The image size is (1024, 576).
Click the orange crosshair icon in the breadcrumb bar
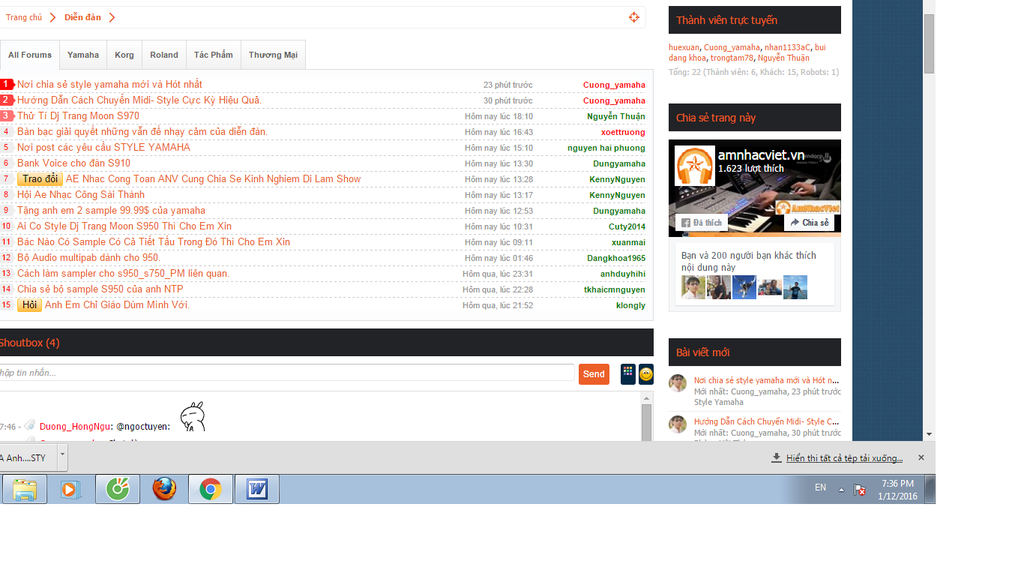point(633,17)
